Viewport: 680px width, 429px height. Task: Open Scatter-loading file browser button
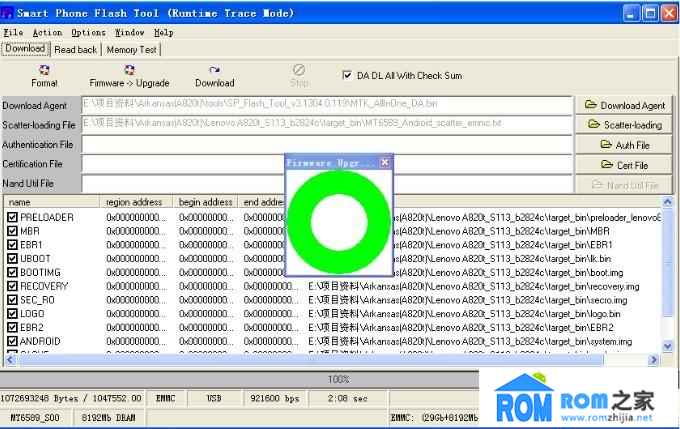(x=624, y=125)
